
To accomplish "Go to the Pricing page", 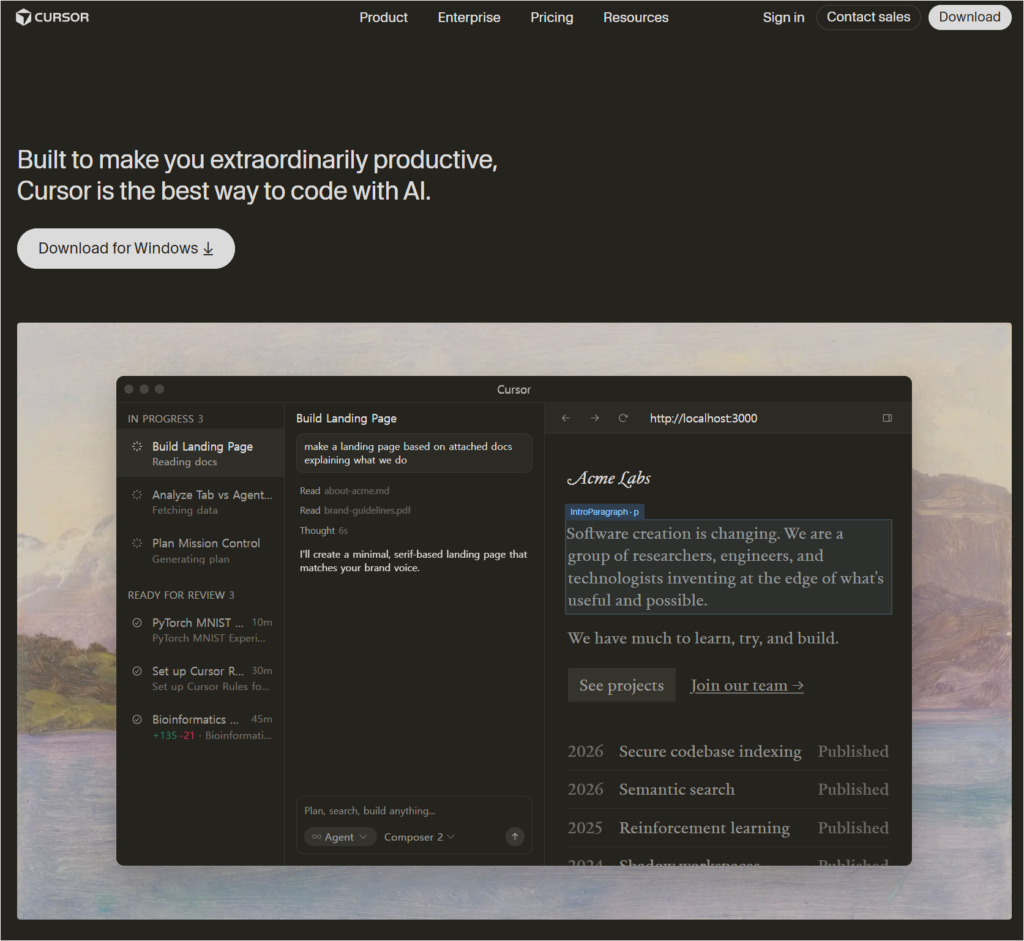I will click(552, 17).
